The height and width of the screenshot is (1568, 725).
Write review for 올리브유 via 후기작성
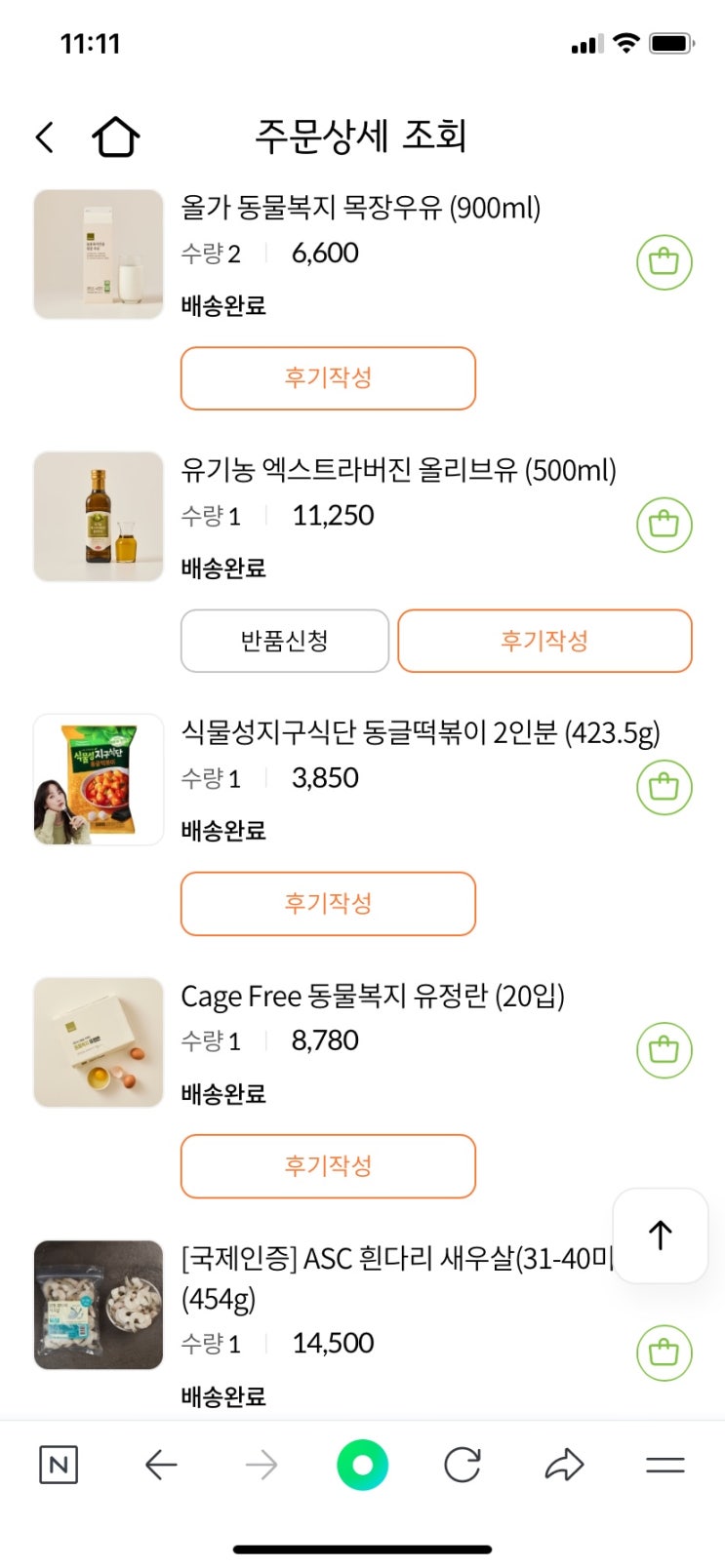[544, 641]
